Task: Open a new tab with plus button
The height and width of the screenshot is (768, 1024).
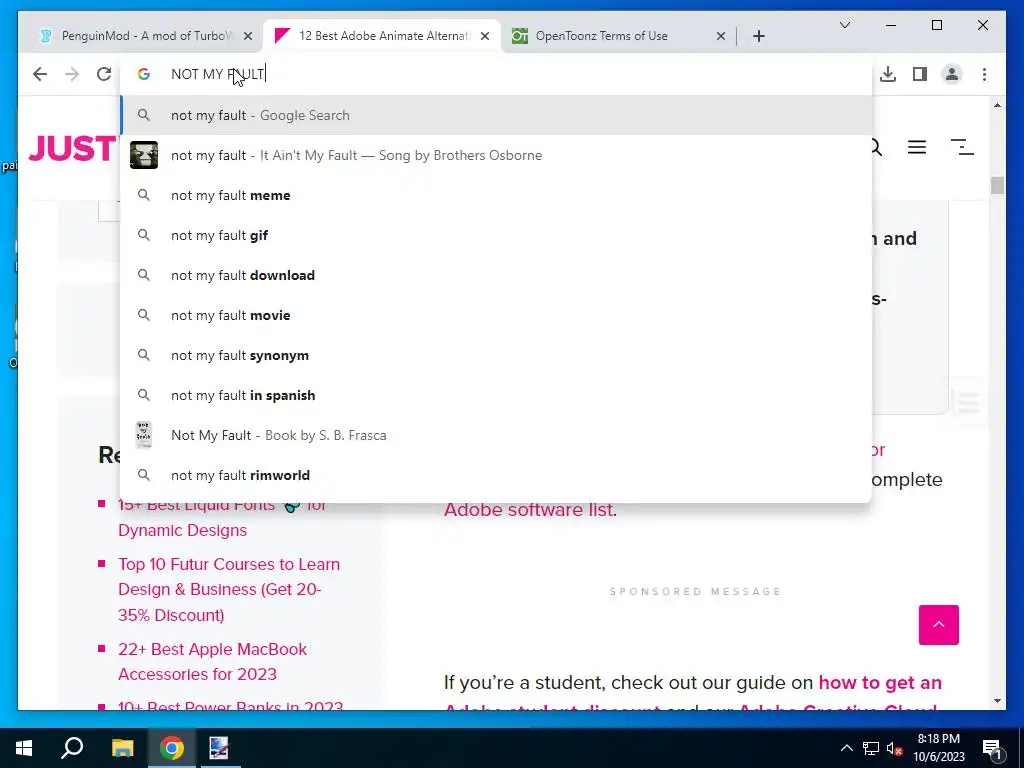Action: coord(758,36)
